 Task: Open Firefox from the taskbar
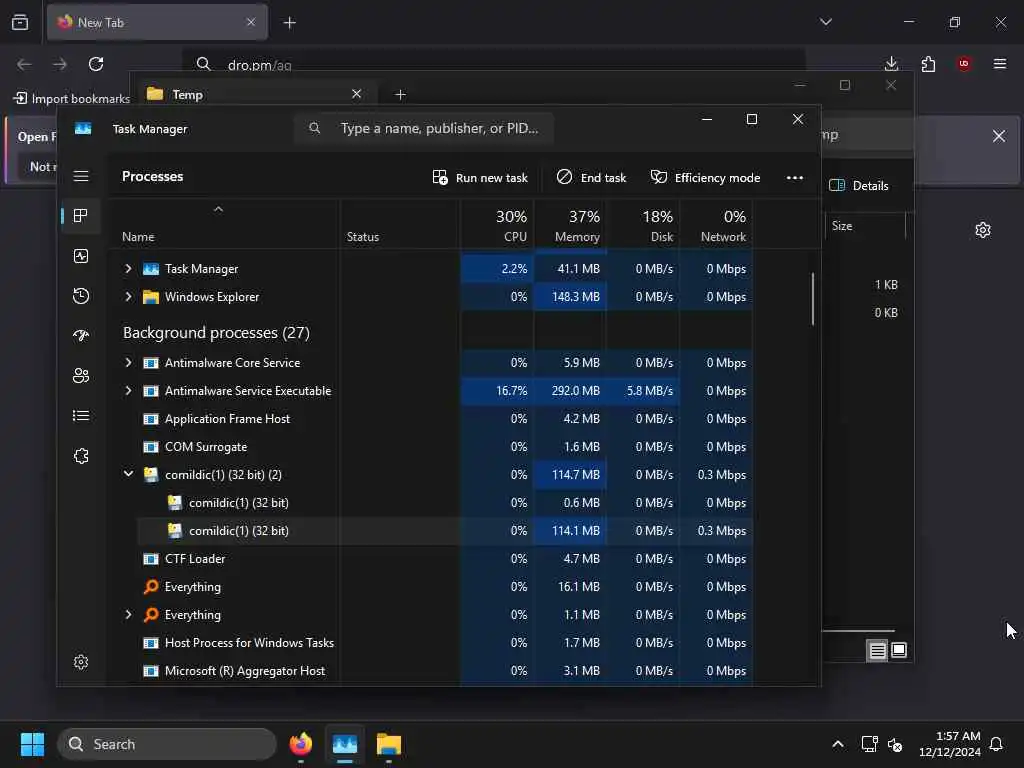click(300, 744)
